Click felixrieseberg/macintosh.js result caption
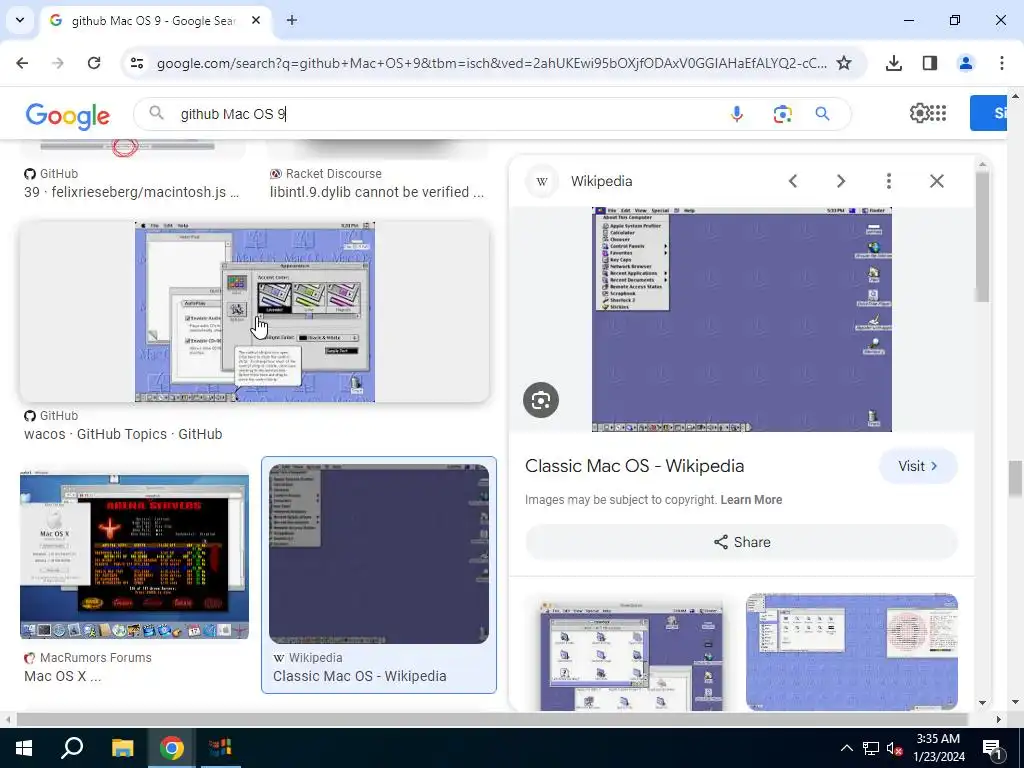The width and height of the screenshot is (1024, 768). (x=131, y=192)
